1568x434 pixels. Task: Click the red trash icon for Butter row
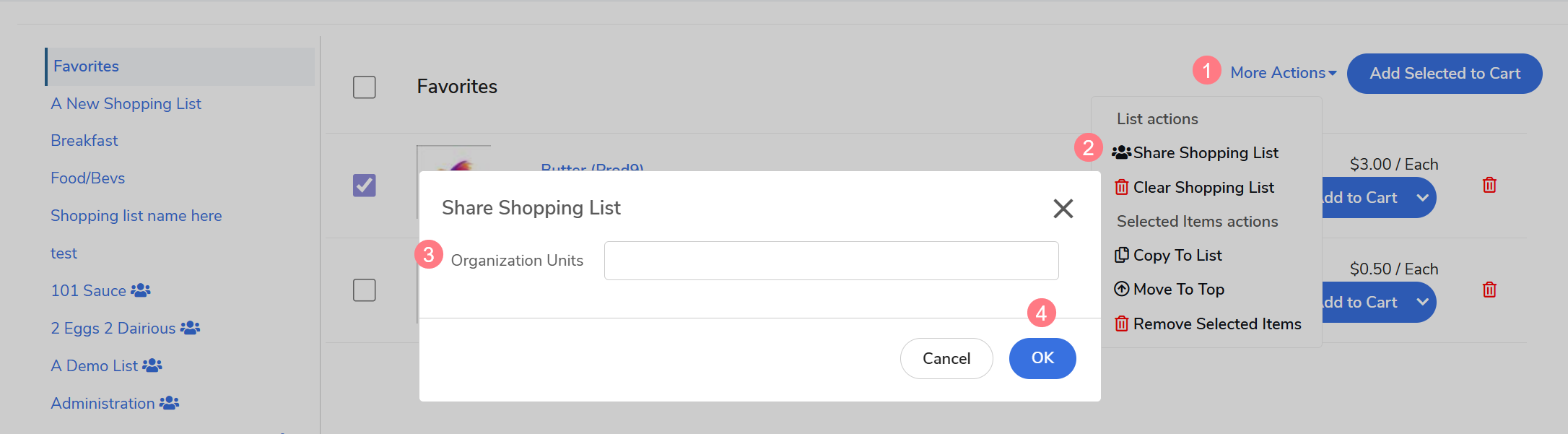click(1489, 186)
